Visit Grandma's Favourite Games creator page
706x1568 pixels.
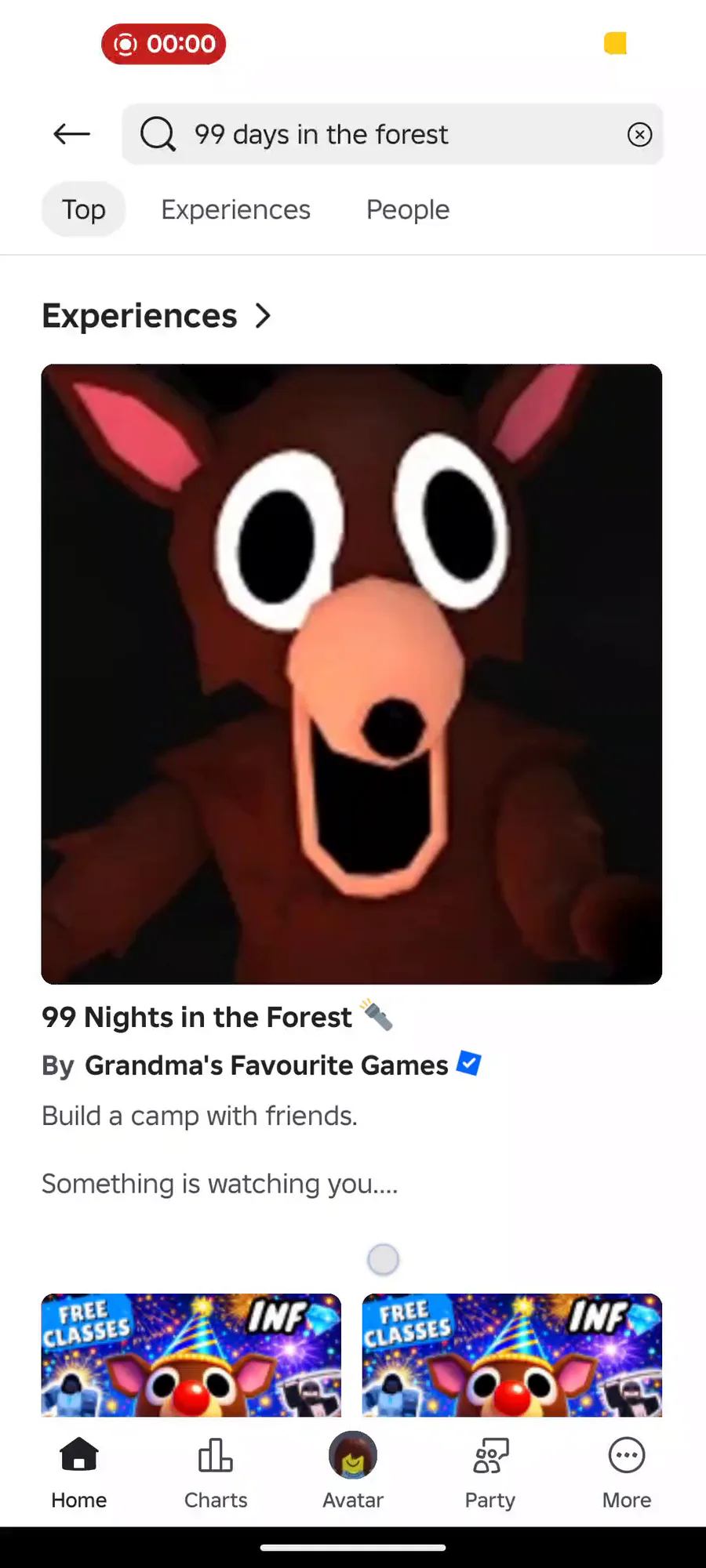267,1065
